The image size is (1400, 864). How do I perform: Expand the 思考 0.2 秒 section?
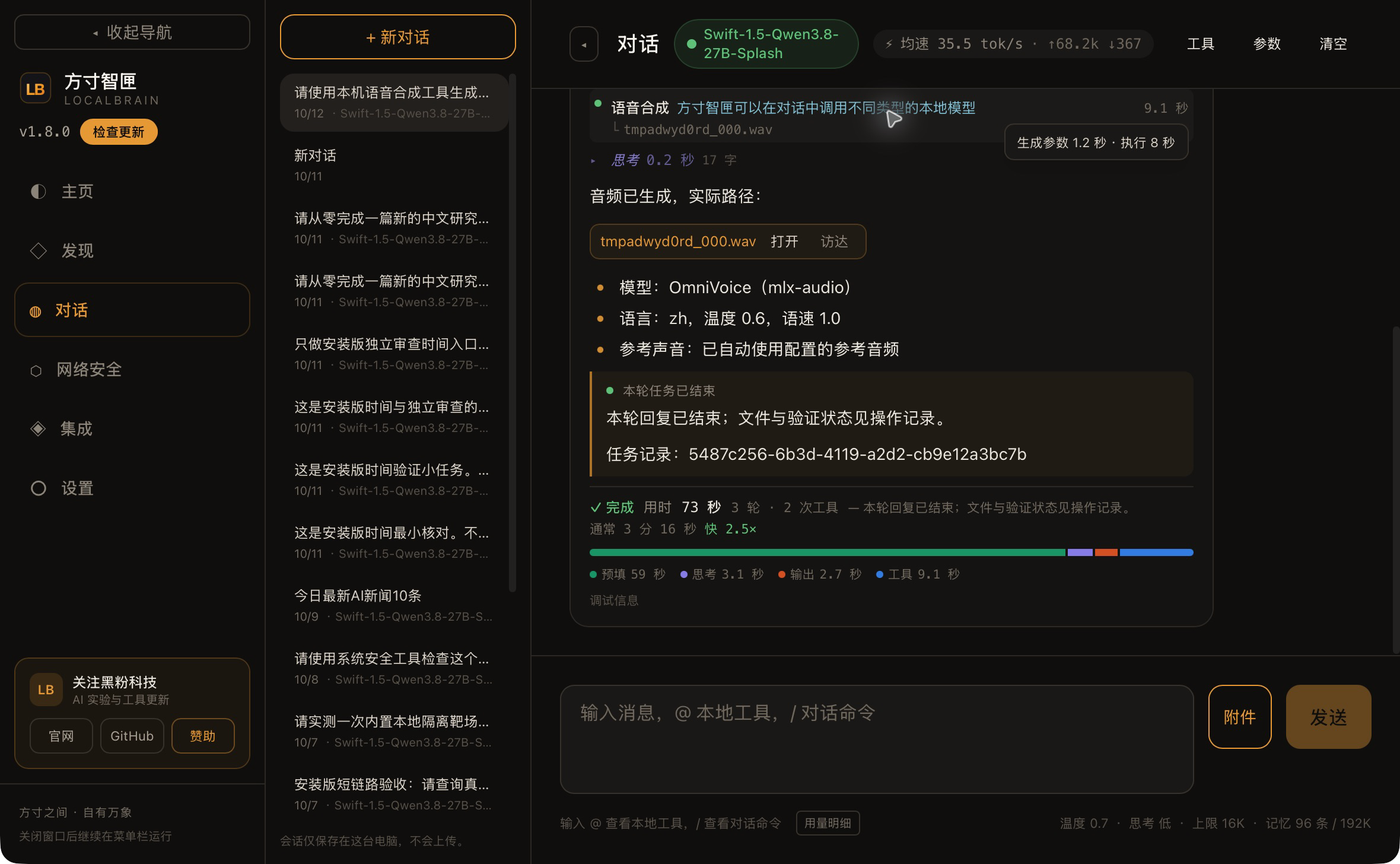[x=664, y=160]
